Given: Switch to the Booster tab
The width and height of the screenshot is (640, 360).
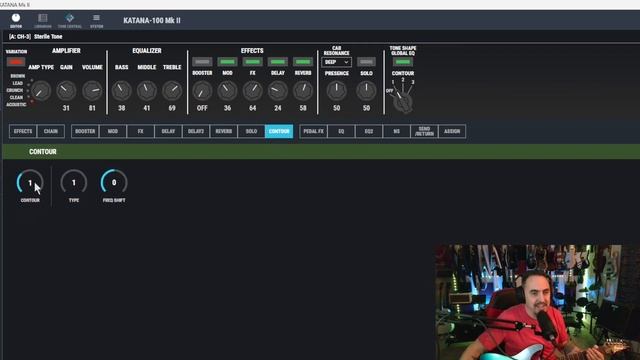Looking at the screenshot, I should click(x=85, y=131).
